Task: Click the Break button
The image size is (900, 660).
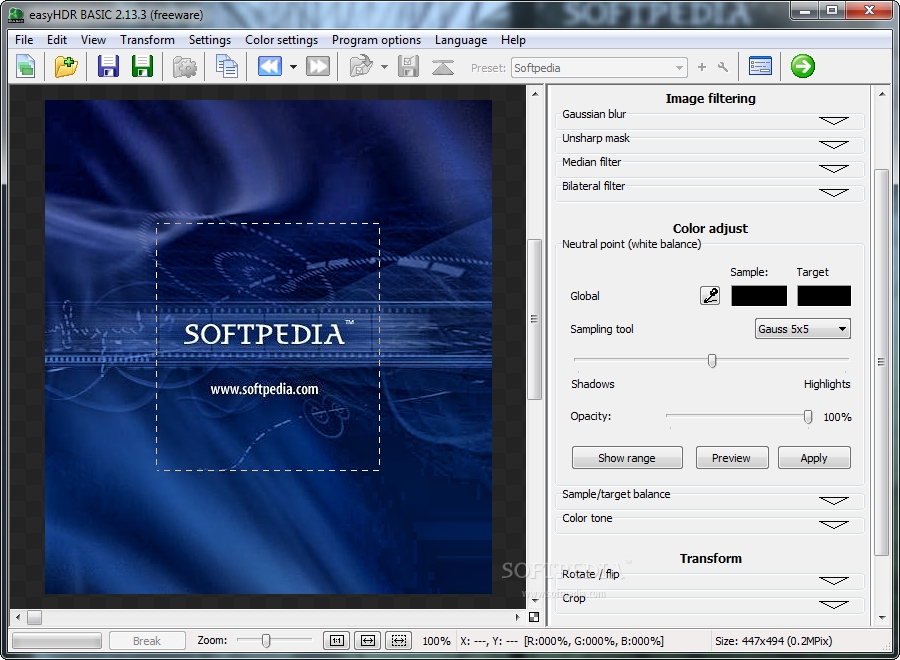Action: pos(147,640)
